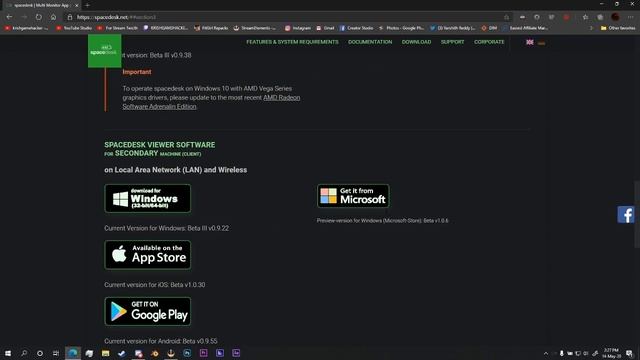This screenshot has height=360, width=640.
Task: Open File Explorer from taskbar
Action: pyautogui.click(x=106, y=353)
